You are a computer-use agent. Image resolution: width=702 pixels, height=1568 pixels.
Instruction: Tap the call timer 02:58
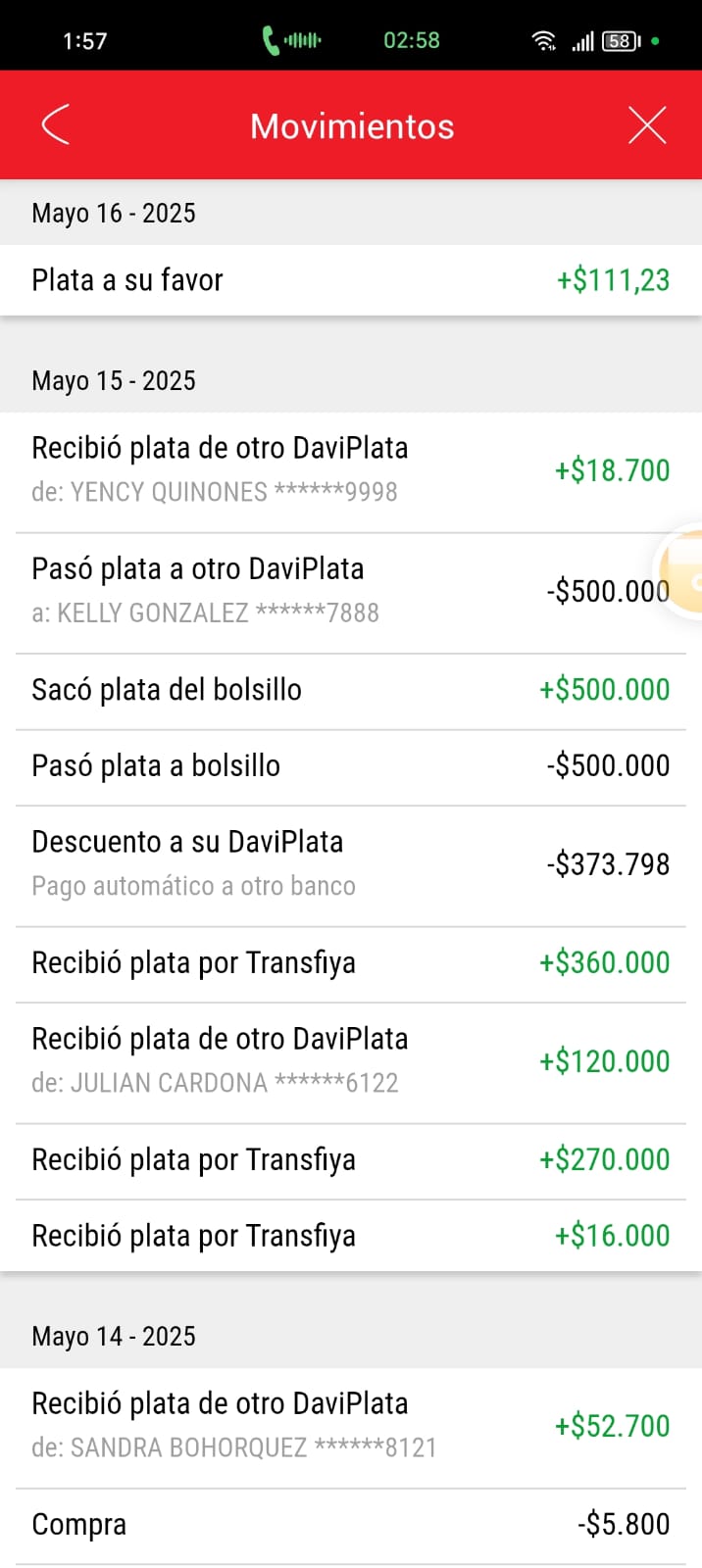[411, 40]
